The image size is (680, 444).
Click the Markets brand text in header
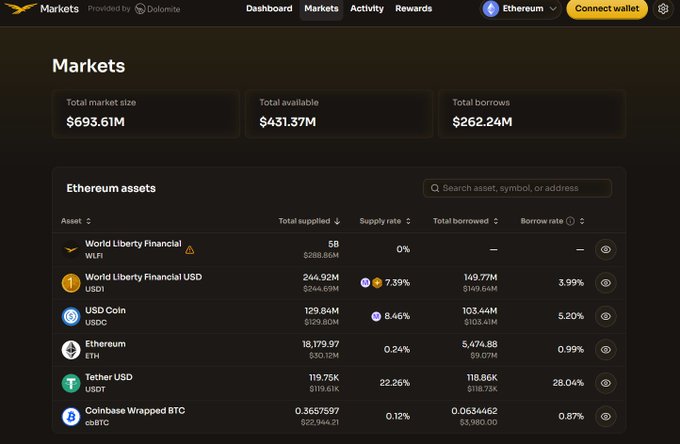(x=59, y=9)
